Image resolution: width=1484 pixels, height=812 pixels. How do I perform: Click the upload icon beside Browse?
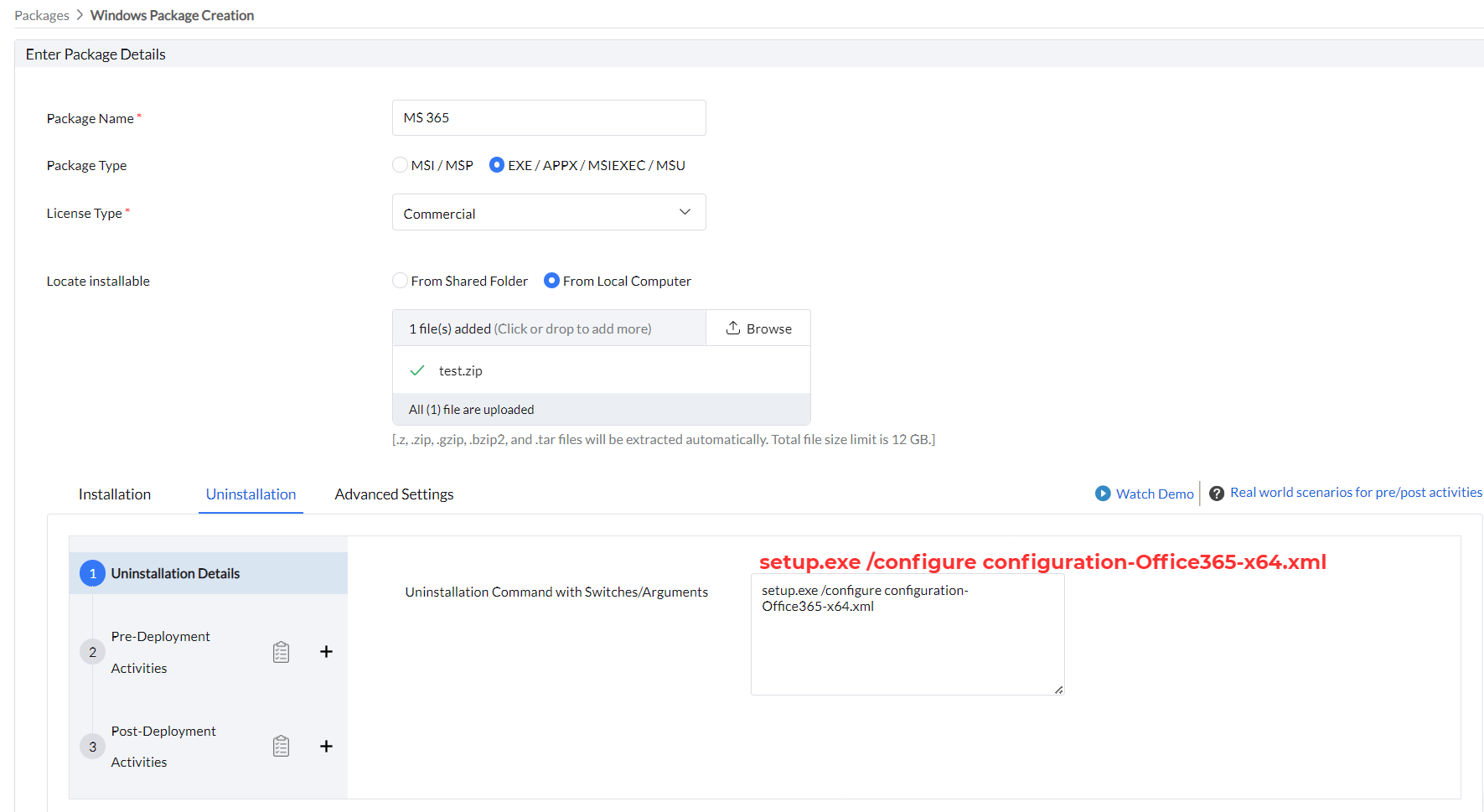click(733, 328)
